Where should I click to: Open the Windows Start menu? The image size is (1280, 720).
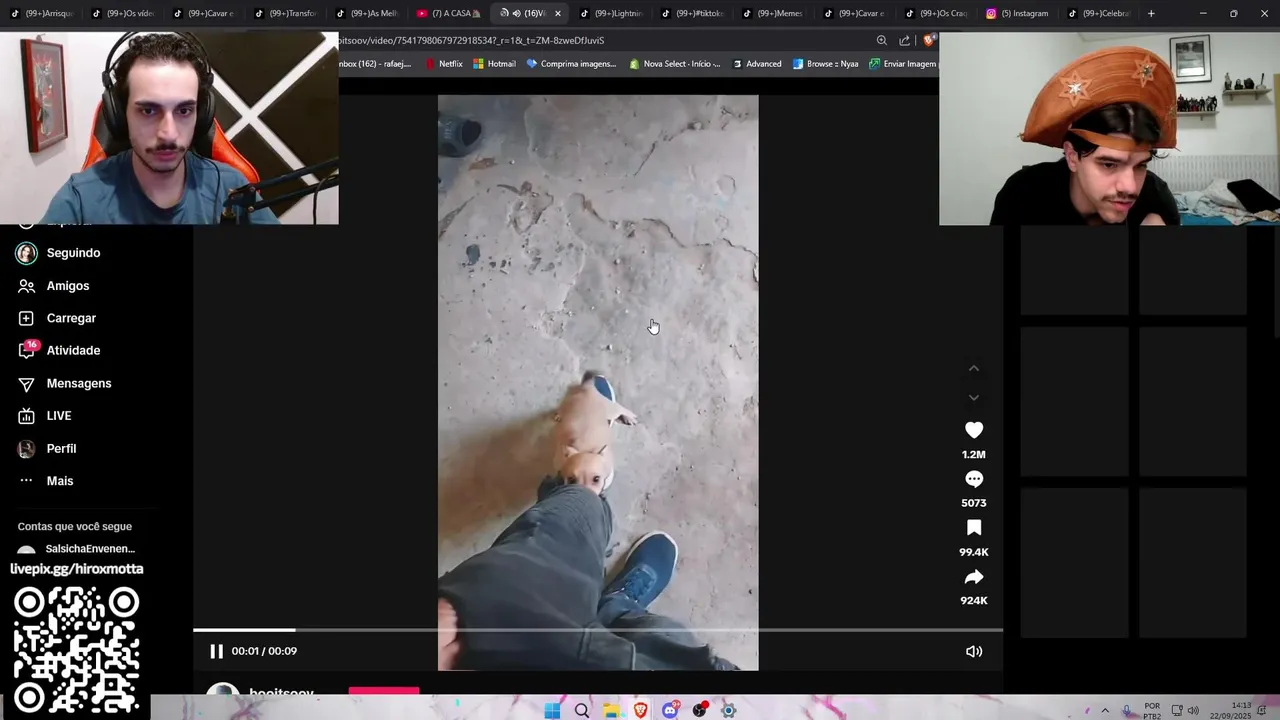pos(552,711)
